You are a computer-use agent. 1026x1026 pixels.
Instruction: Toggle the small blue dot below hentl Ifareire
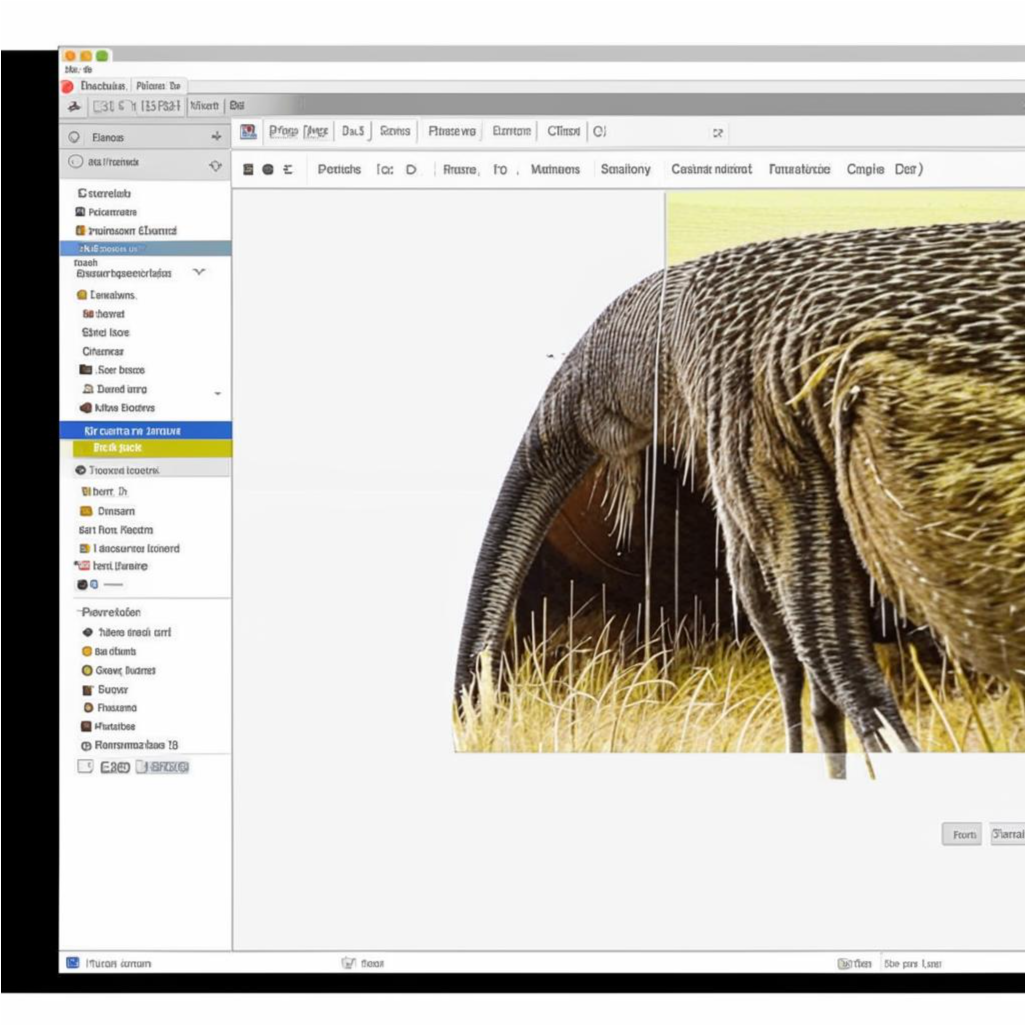pos(94,584)
